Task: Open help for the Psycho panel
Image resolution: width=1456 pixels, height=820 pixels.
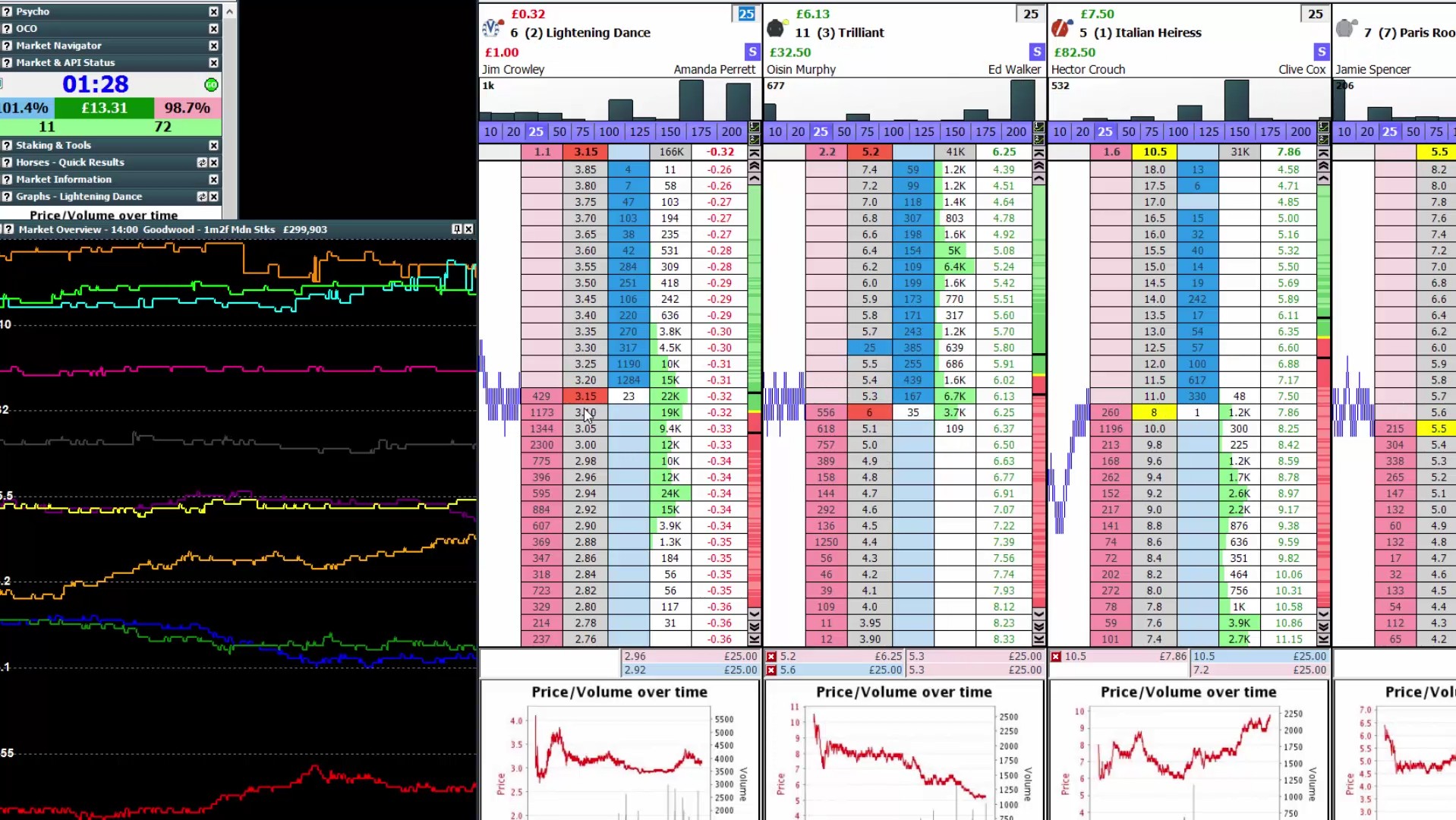Action: tap(7, 11)
